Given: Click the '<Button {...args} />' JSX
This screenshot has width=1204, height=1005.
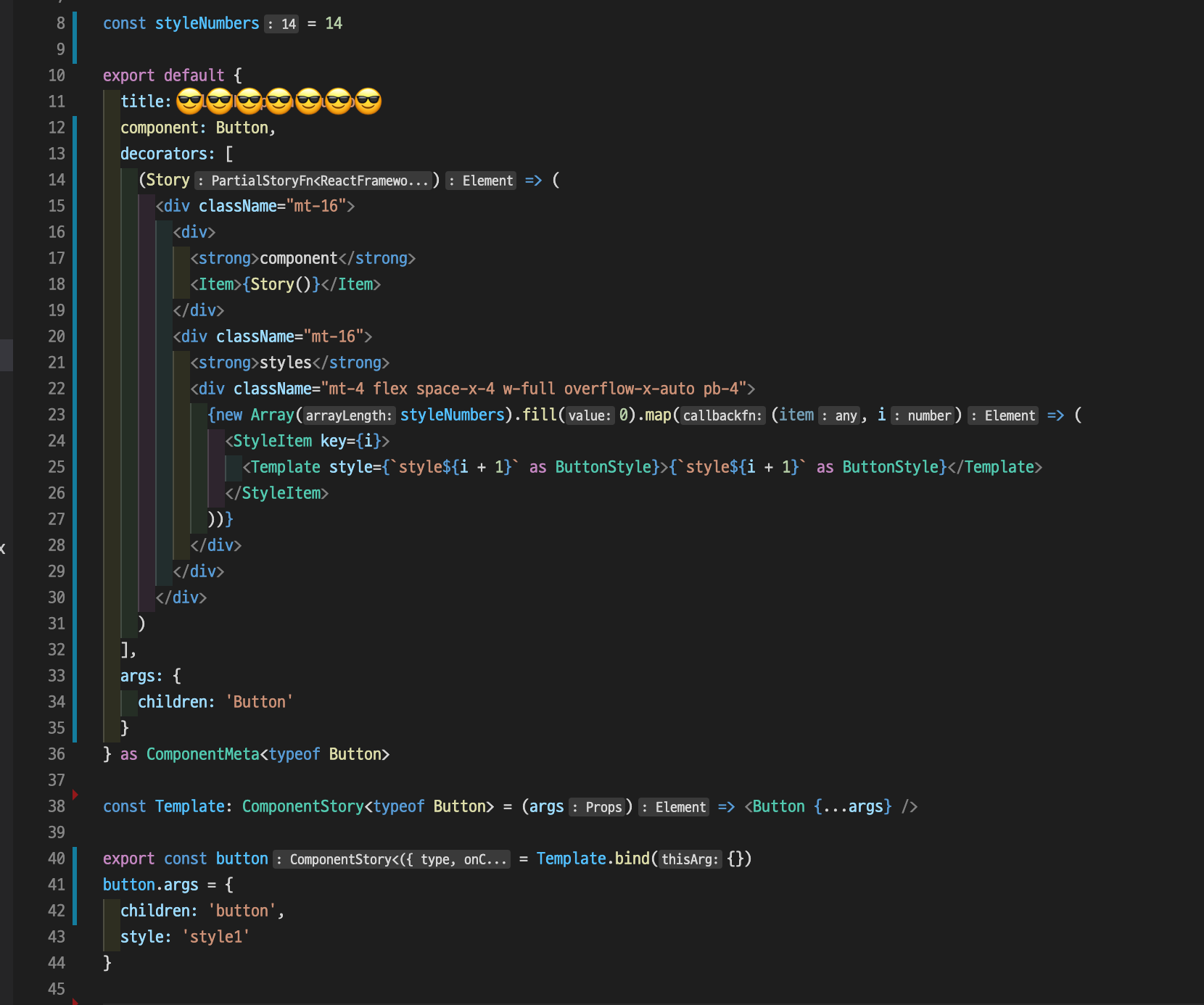Looking at the screenshot, I should (x=831, y=806).
